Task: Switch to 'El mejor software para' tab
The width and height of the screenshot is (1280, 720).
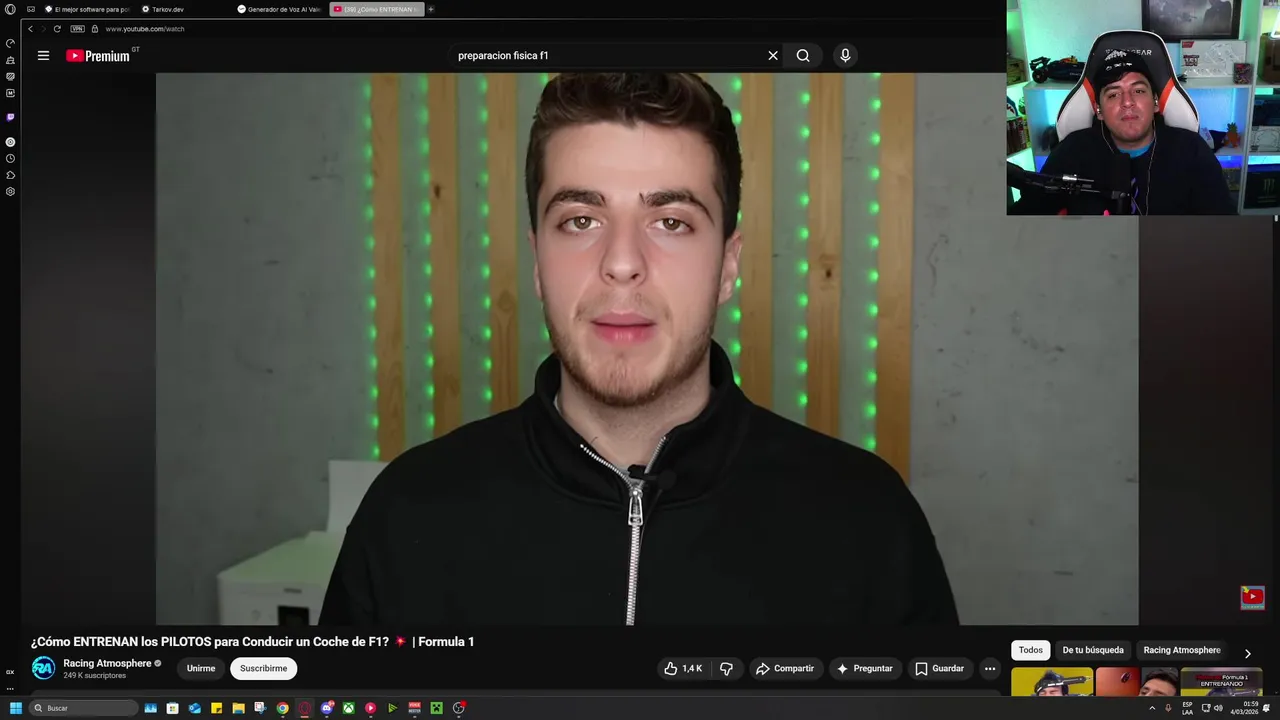Action: pyautogui.click(x=88, y=9)
